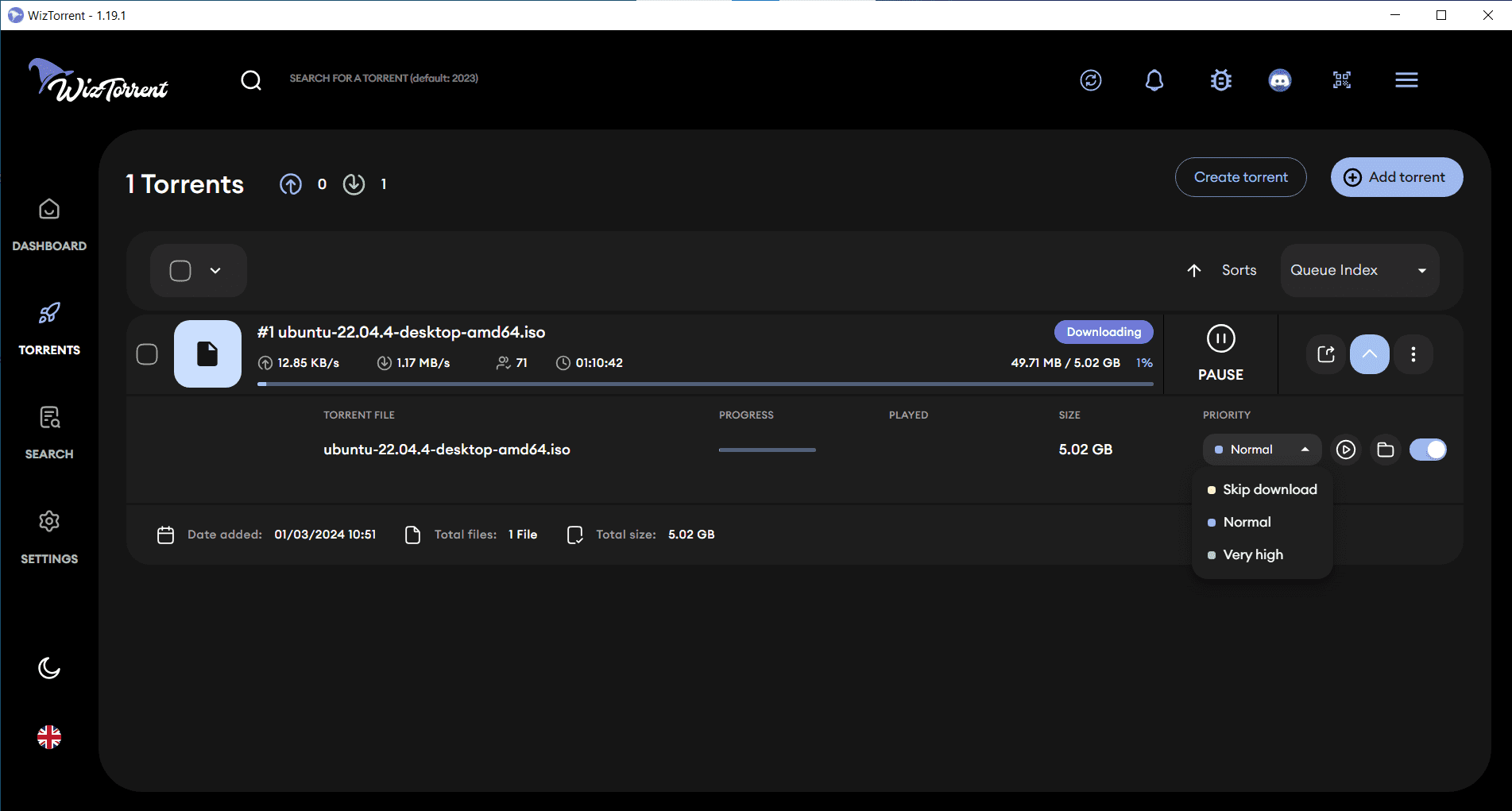This screenshot has width=1512, height=811.
Task: Open the Discord link icon
Action: coord(1280,80)
